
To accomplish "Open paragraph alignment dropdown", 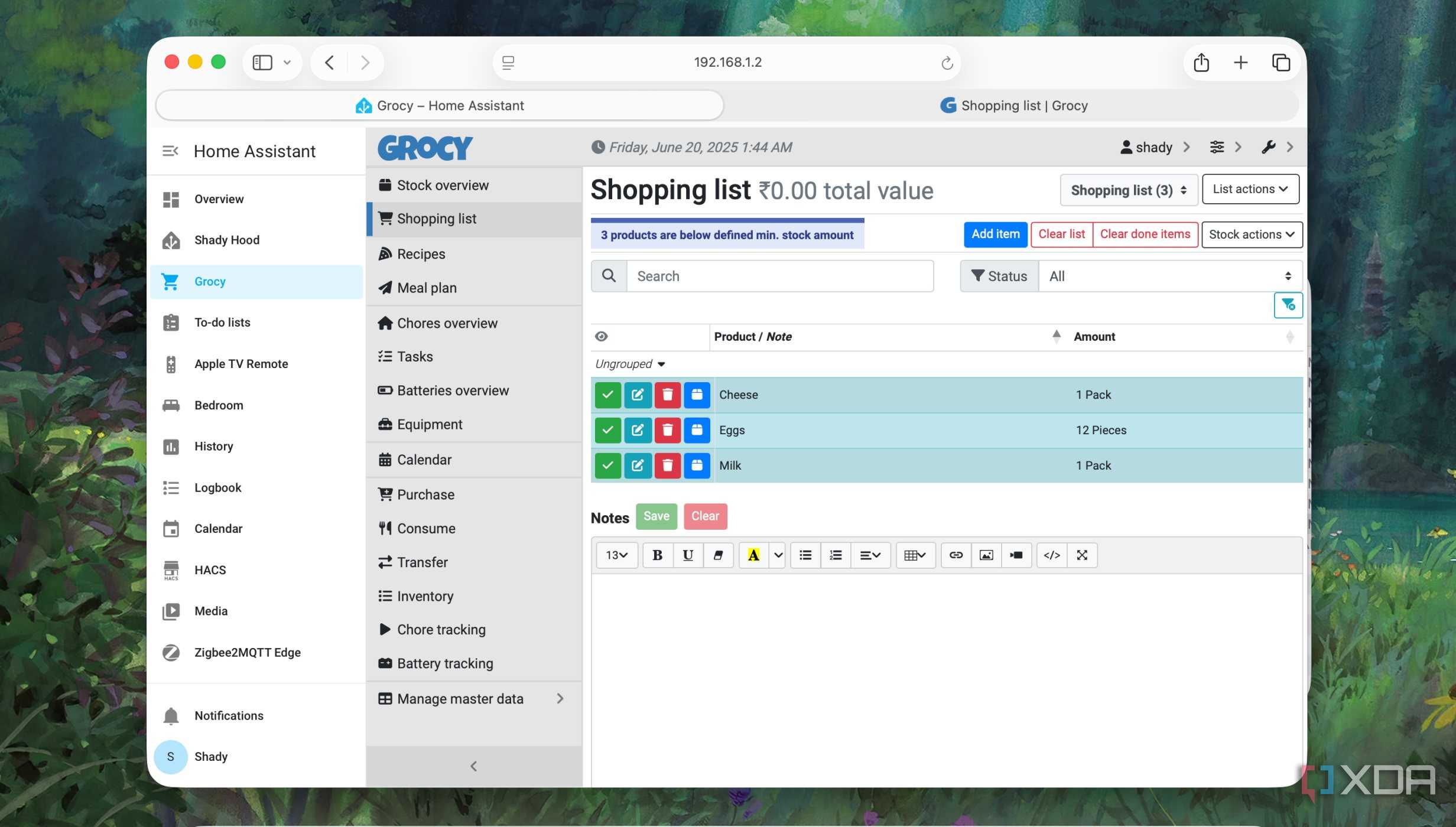I will (870, 555).
